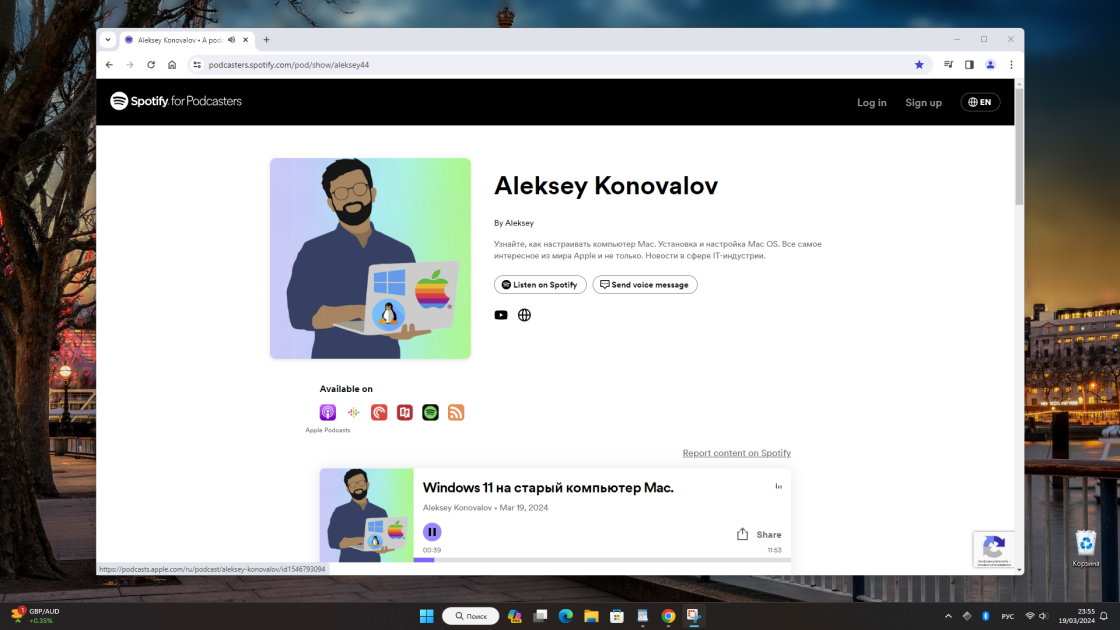The width and height of the screenshot is (1120, 630).
Task: Go back in browser history
Action: point(109,65)
